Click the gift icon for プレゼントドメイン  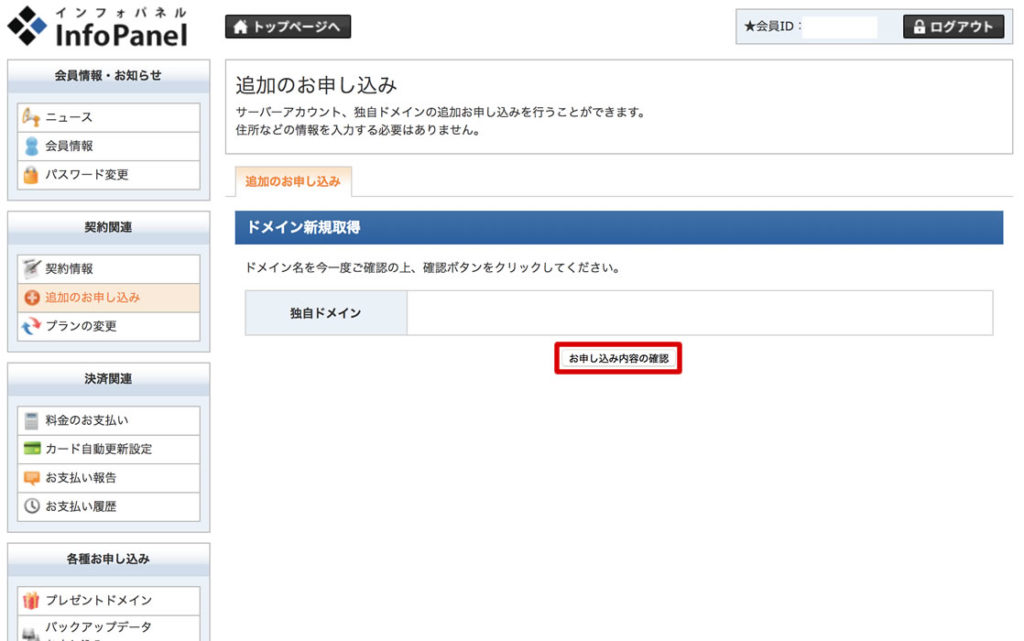point(31,600)
